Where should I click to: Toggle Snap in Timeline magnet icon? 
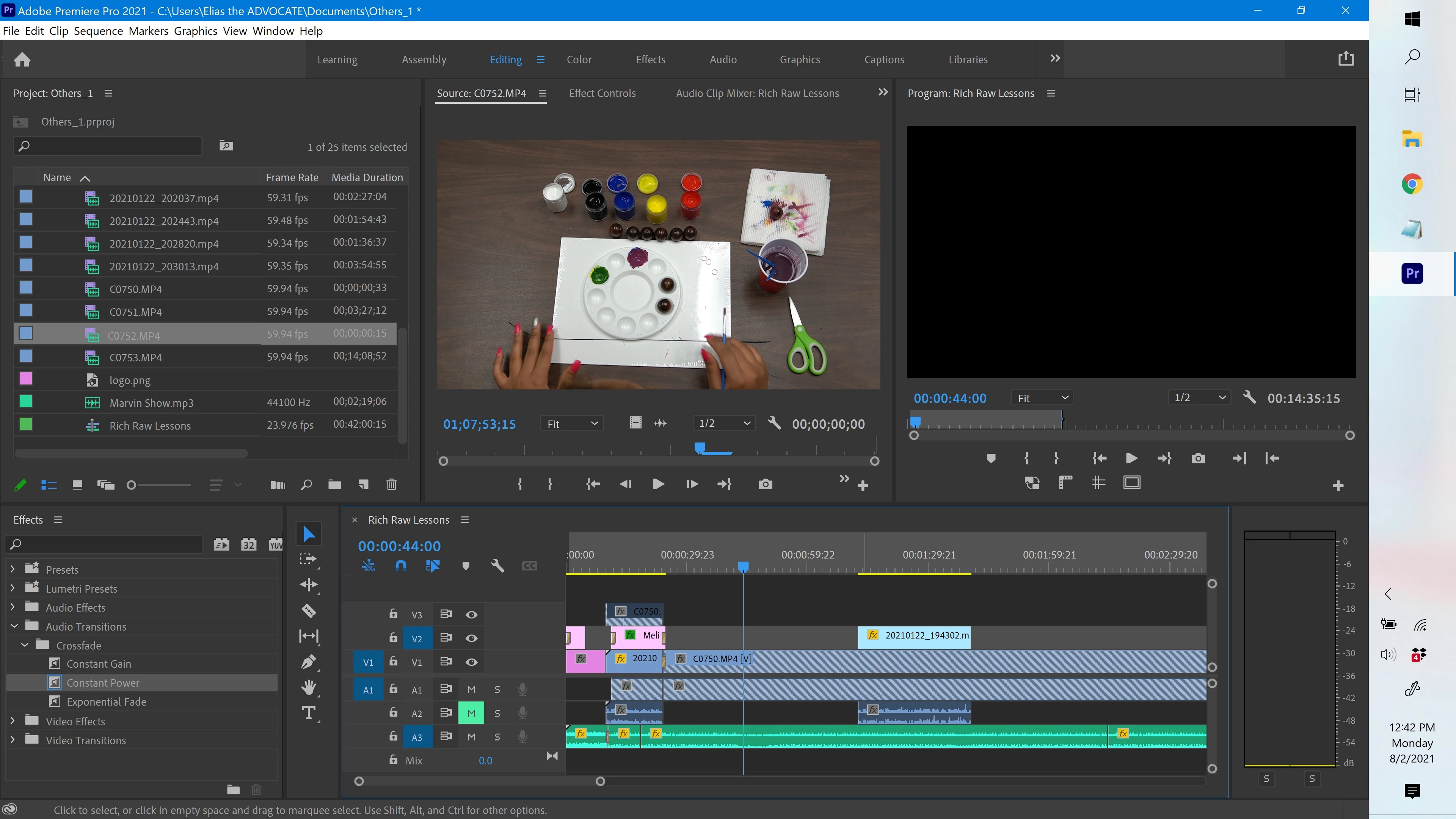[401, 566]
